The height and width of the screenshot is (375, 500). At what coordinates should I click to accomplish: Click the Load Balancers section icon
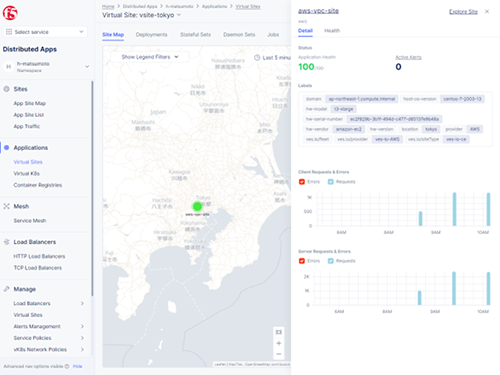6,242
